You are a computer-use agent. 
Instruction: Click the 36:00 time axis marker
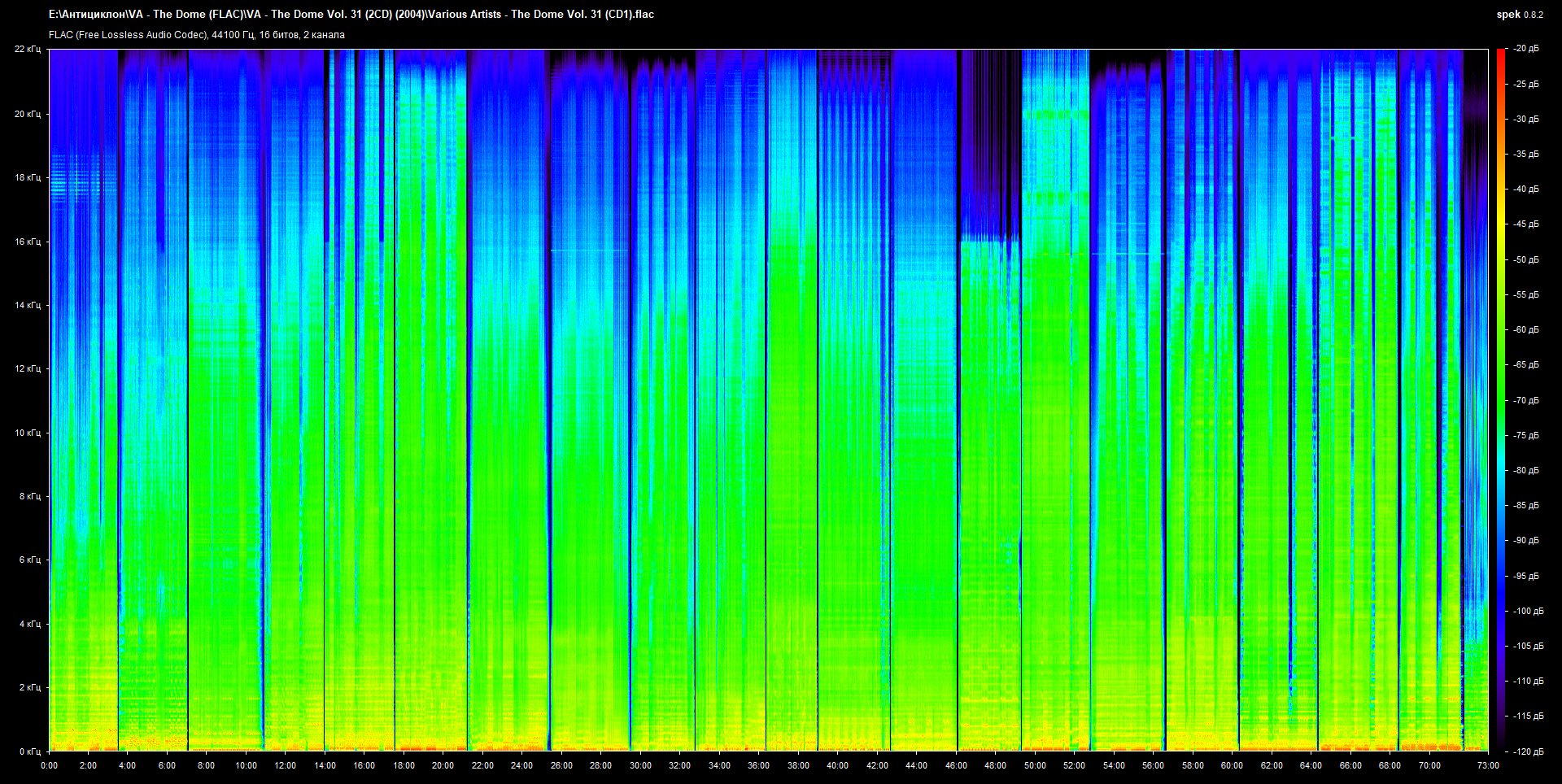click(x=758, y=765)
